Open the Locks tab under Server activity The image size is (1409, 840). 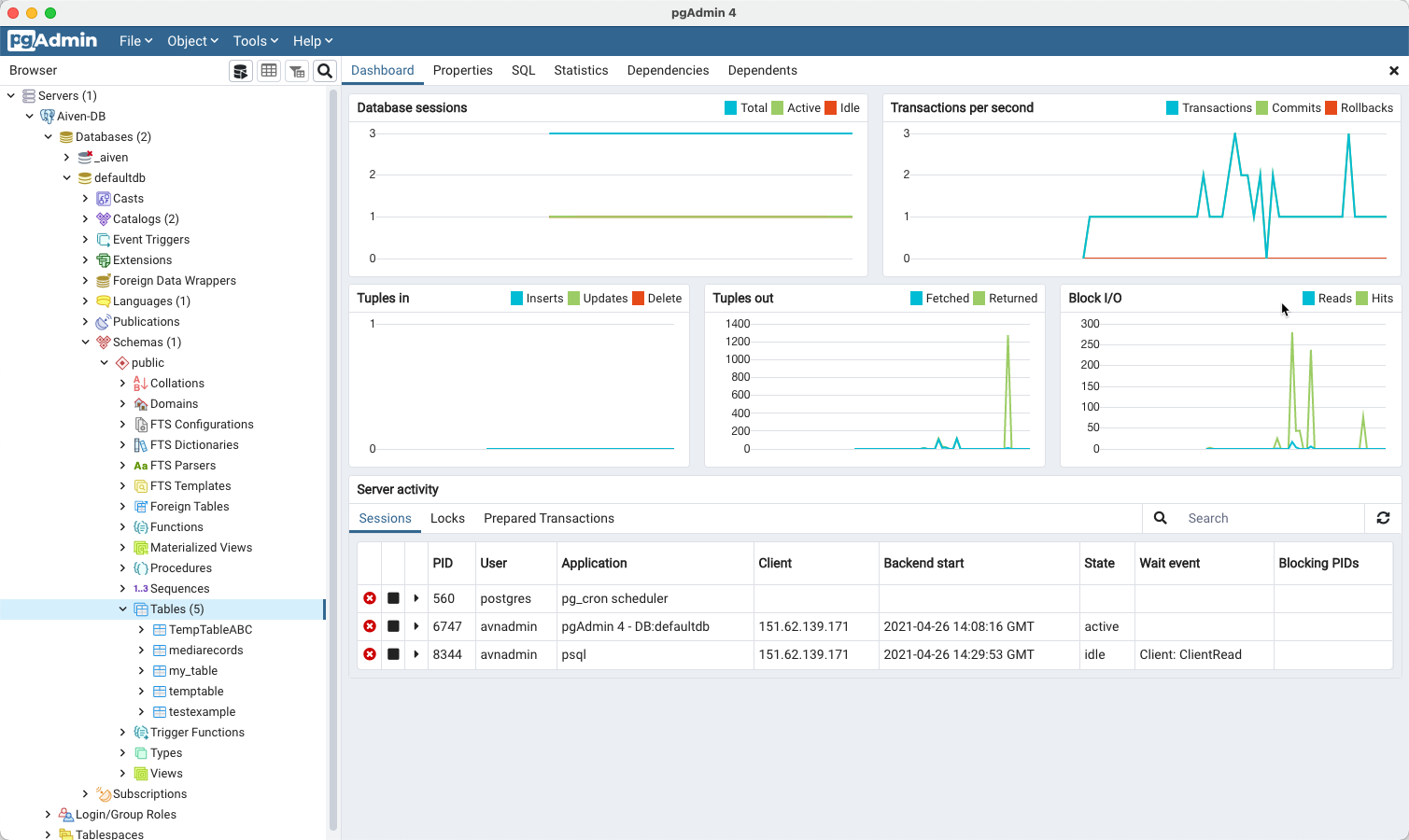click(x=448, y=518)
